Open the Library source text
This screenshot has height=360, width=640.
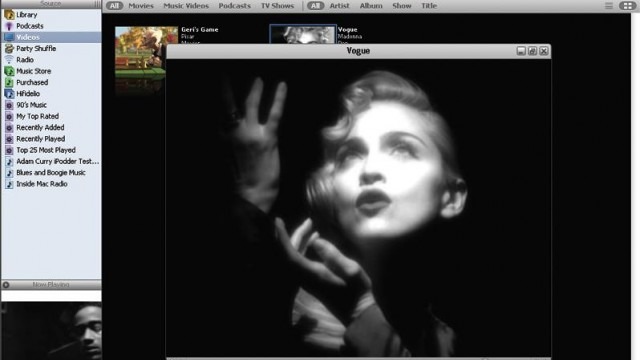27,15
